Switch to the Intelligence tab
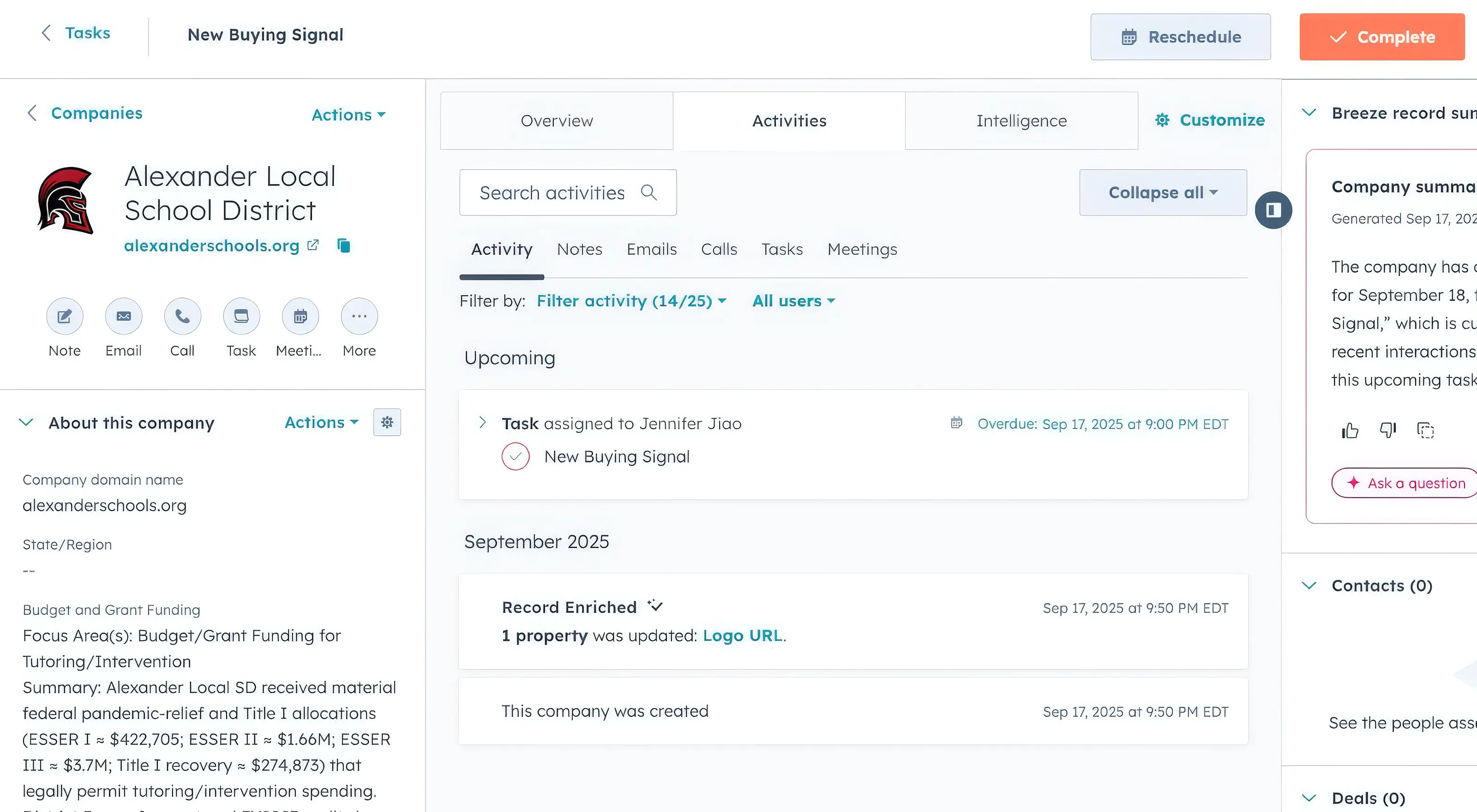1477x812 pixels. point(1021,121)
